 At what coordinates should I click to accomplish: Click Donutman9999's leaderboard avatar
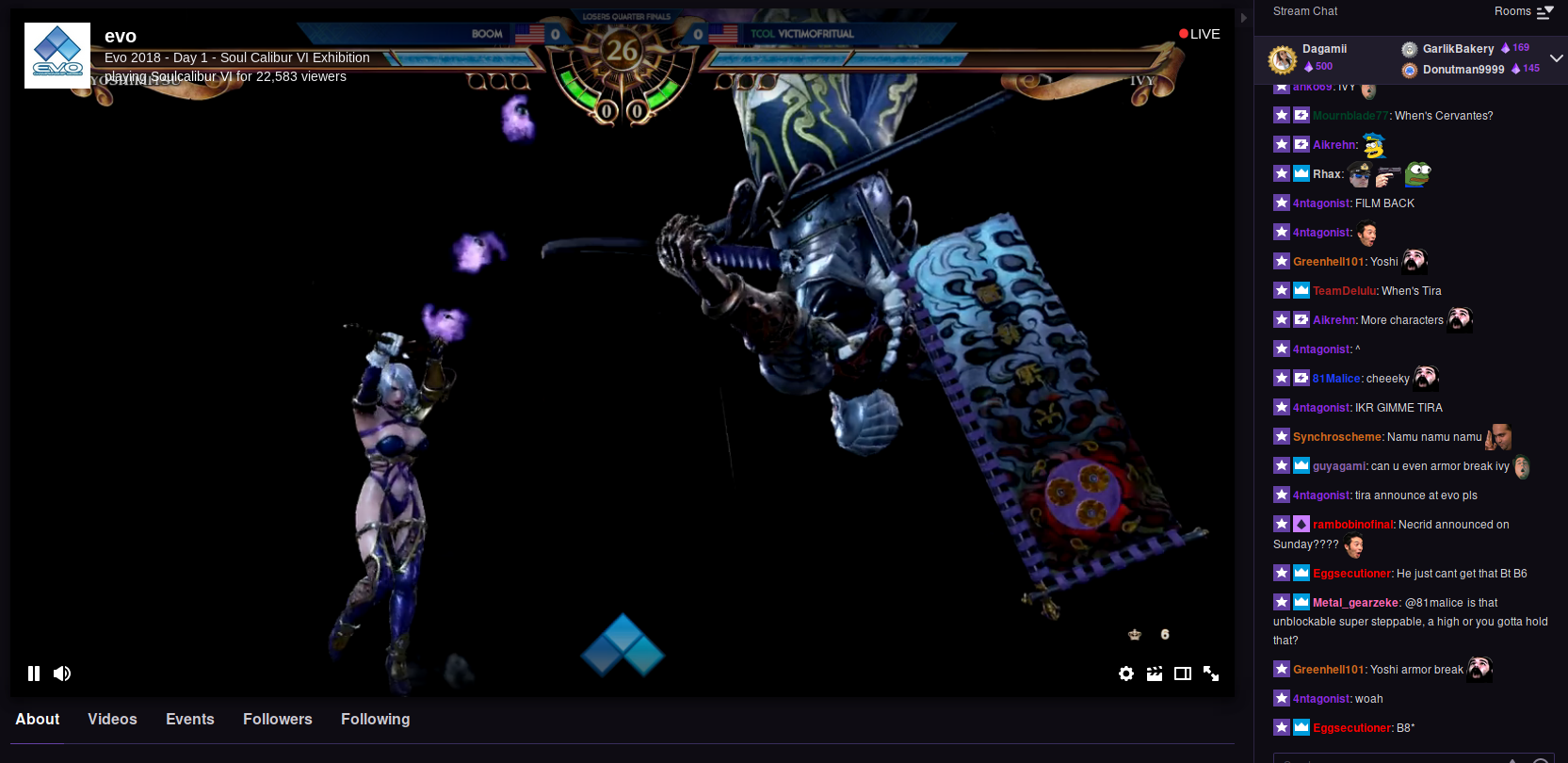pyautogui.click(x=1410, y=70)
